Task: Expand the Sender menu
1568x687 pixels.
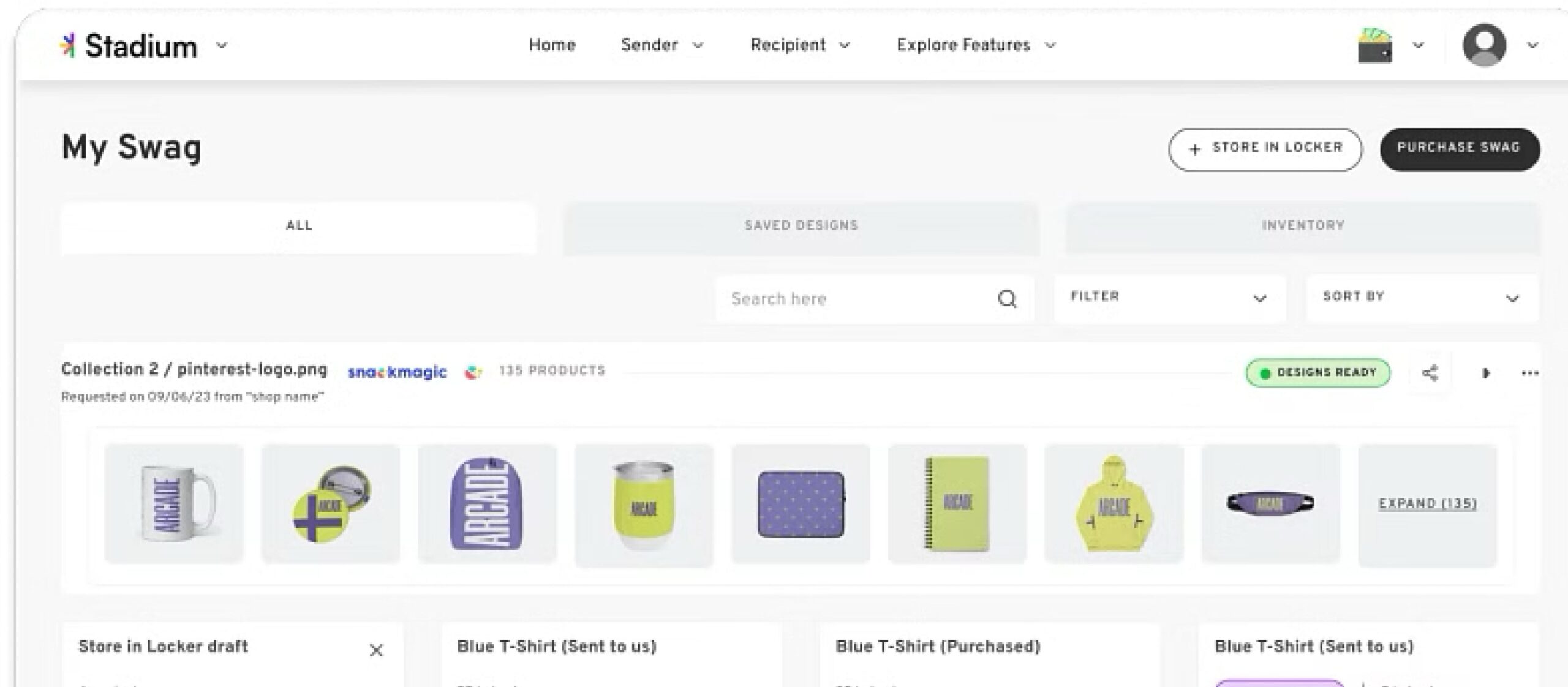Action: [x=661, y=45]
